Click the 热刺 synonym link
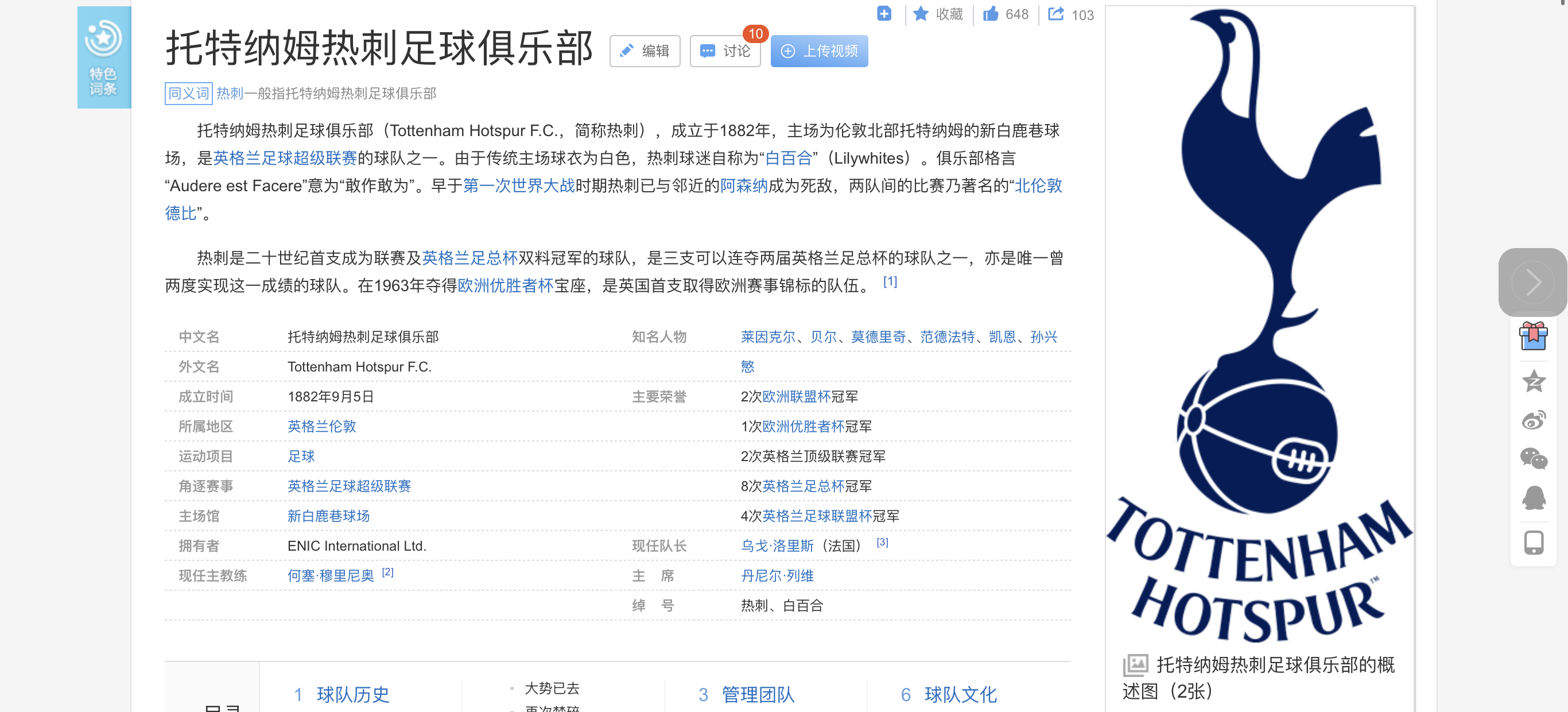This screenshot has height=712, width=1568. point(230,93)
